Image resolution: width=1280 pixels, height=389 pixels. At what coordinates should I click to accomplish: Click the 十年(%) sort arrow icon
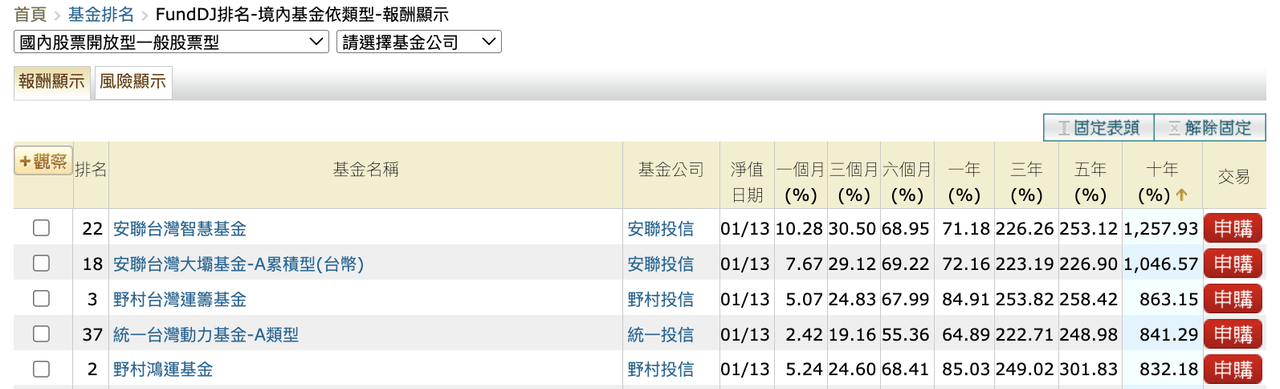click(x=1181, y=196)
